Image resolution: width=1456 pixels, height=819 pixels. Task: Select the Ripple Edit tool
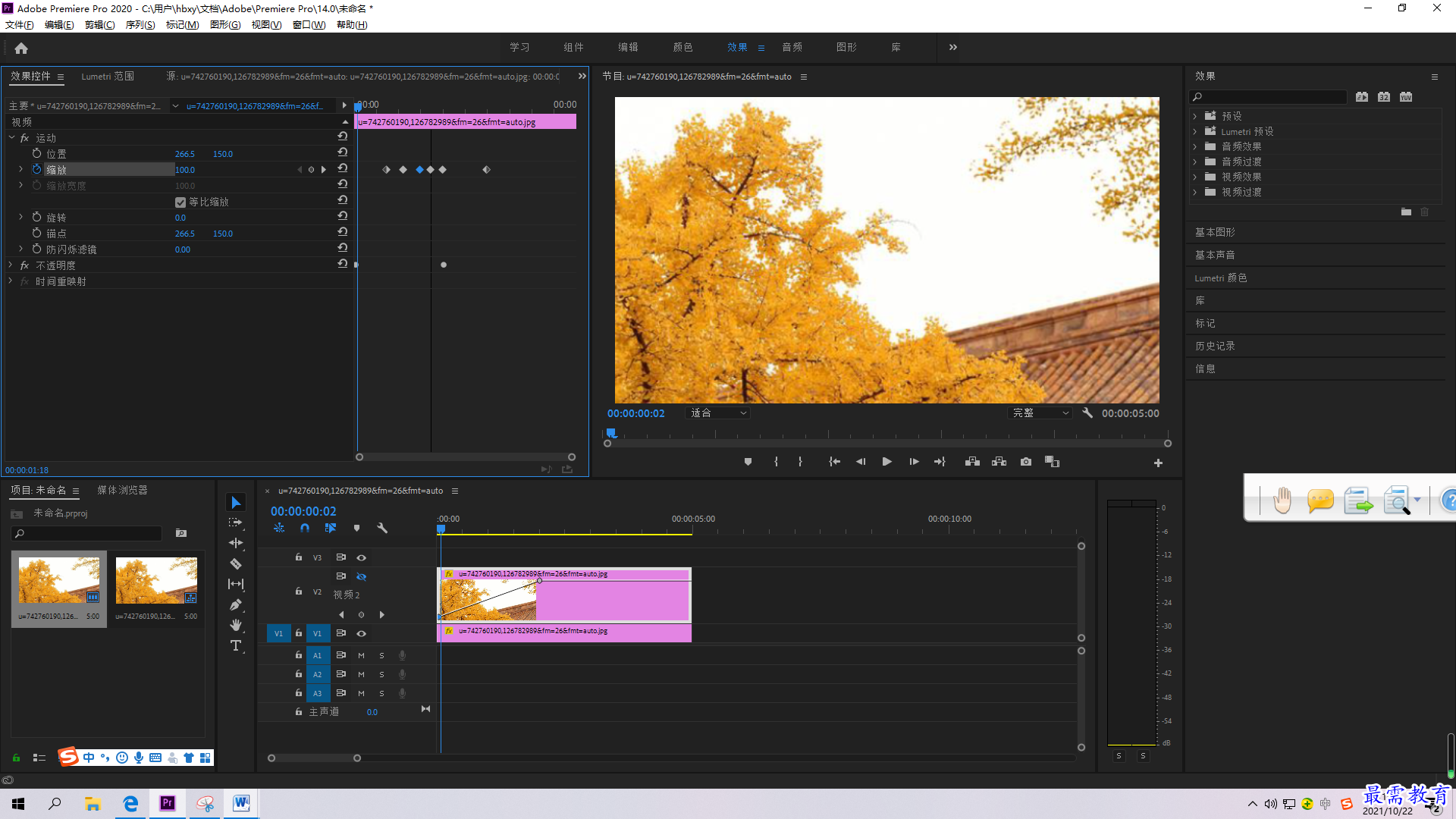[236, 543]
